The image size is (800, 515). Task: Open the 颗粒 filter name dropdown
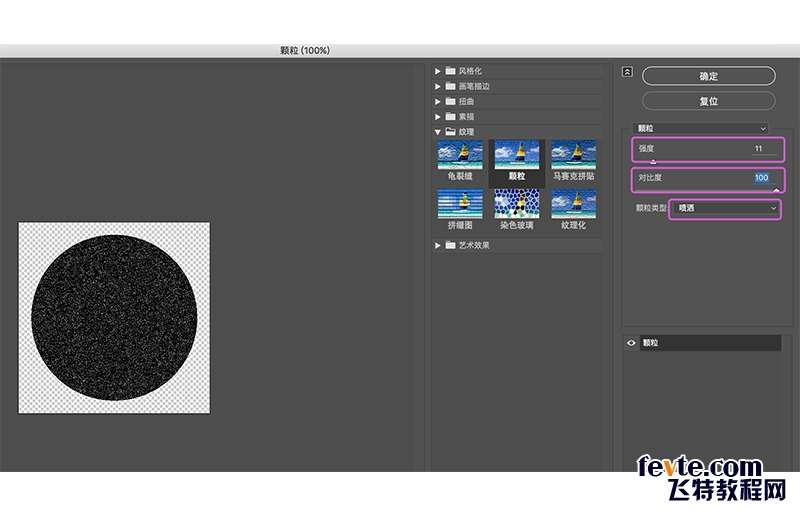(701, 129)
